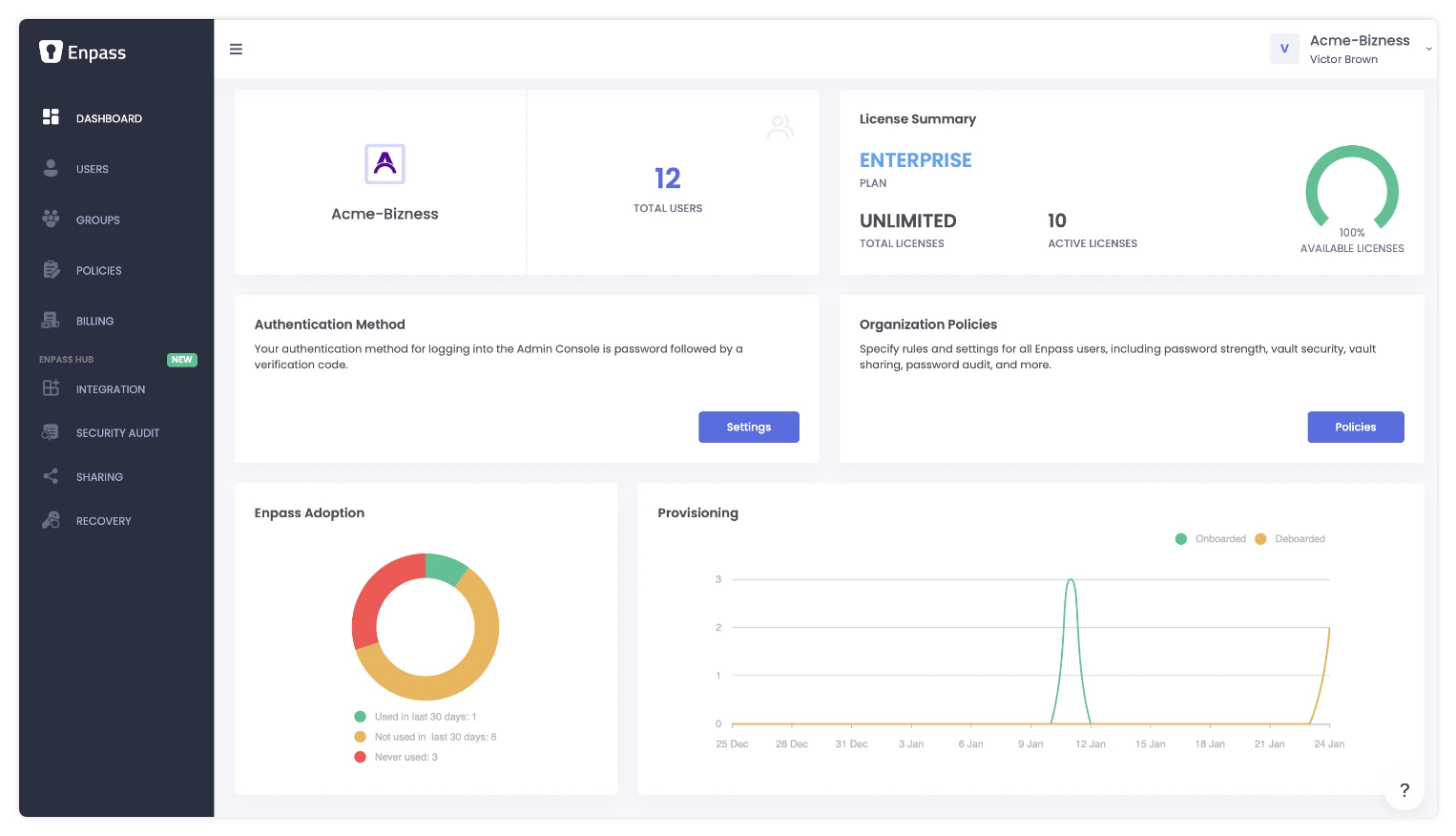Click the hamburger menu to collapse the sidebar
The image size is (1456, 836).
point(236,49)
